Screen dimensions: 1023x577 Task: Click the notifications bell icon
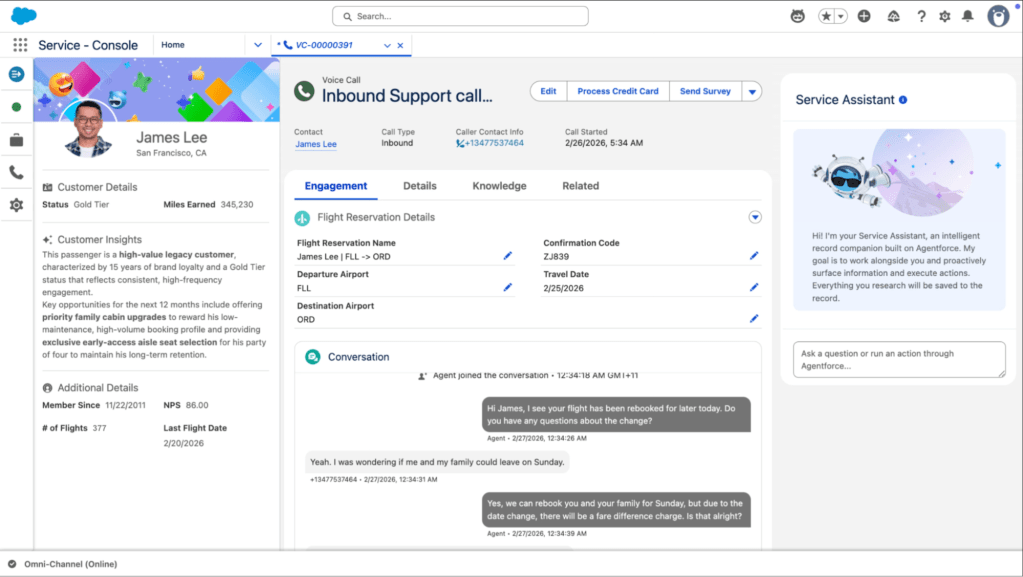pos(966,15)
